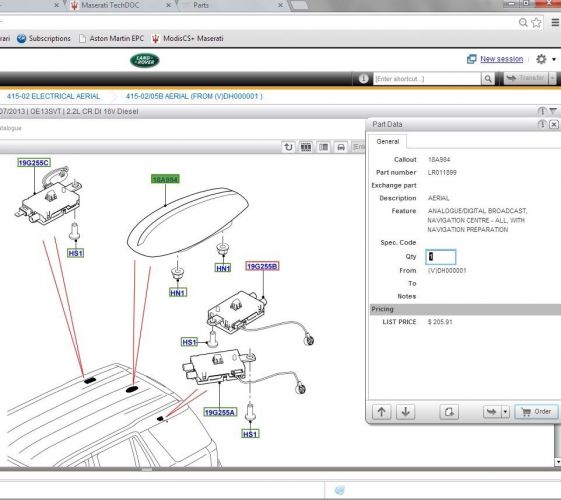Click the split view layout icon
The height and width of the screenshot is (500, 561).
[x=323, y=147]
